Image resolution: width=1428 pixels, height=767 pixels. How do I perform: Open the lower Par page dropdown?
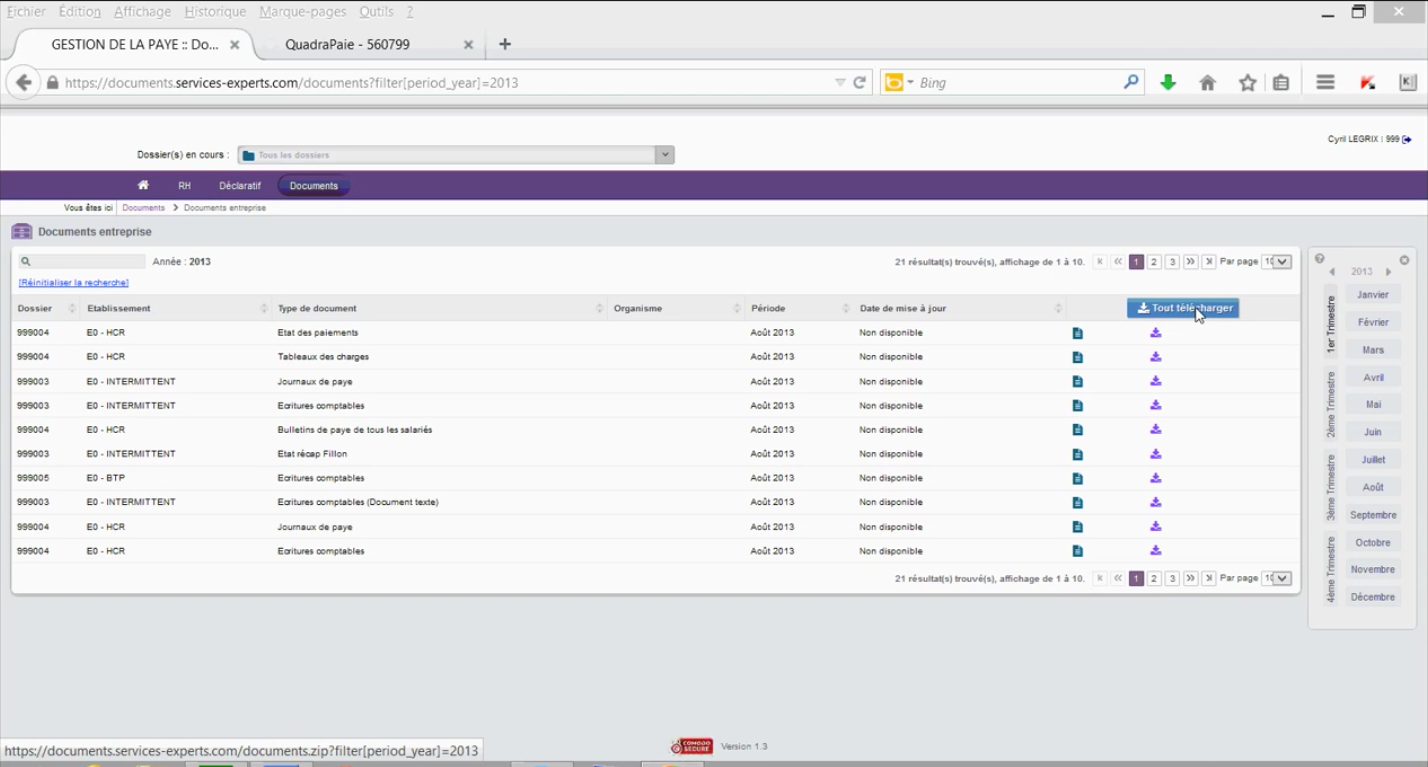tap(1277, 578)
